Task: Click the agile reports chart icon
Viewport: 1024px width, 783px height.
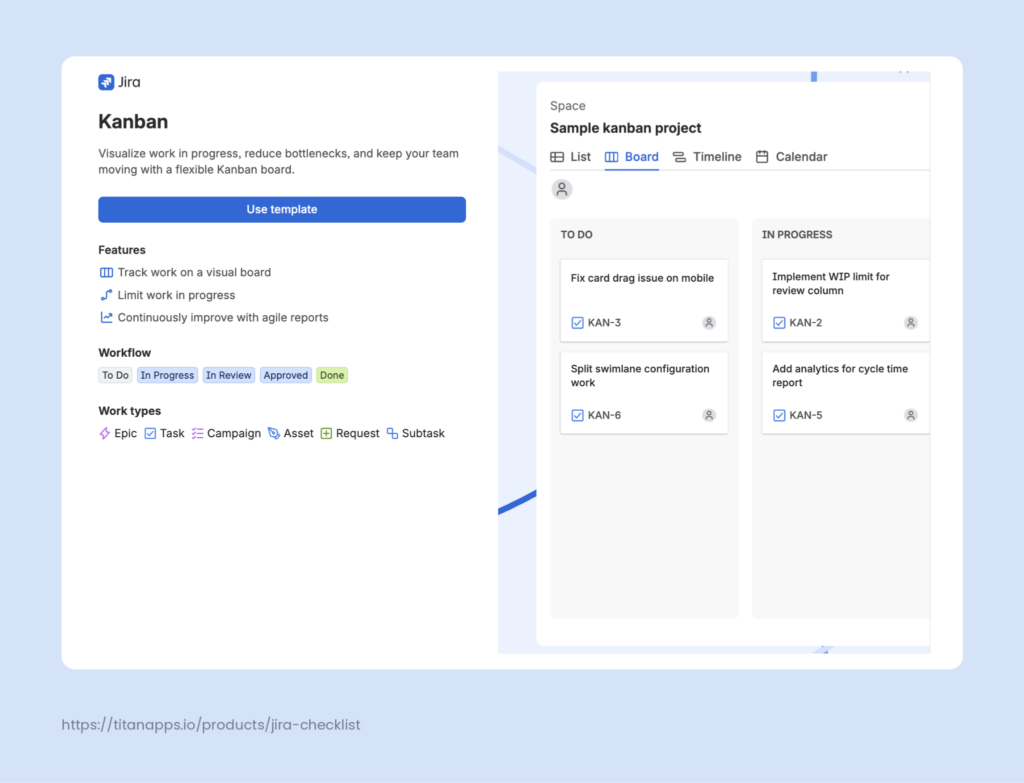Action: (x=106, y=317)
